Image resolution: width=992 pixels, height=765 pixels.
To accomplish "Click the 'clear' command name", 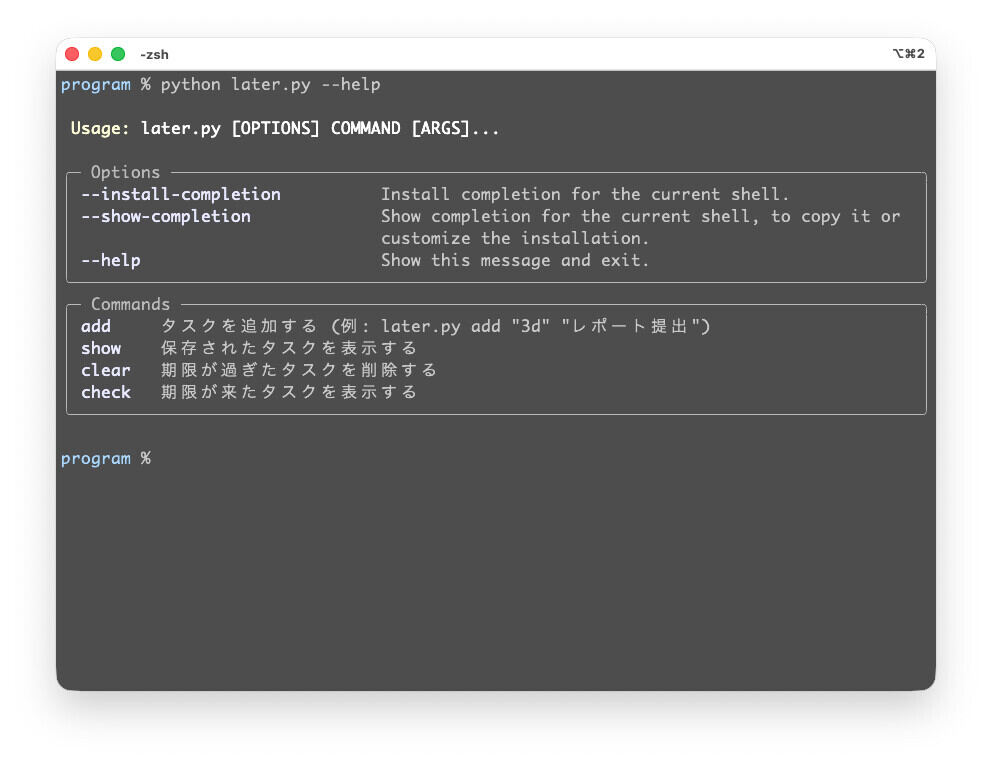I will (106, 370).
